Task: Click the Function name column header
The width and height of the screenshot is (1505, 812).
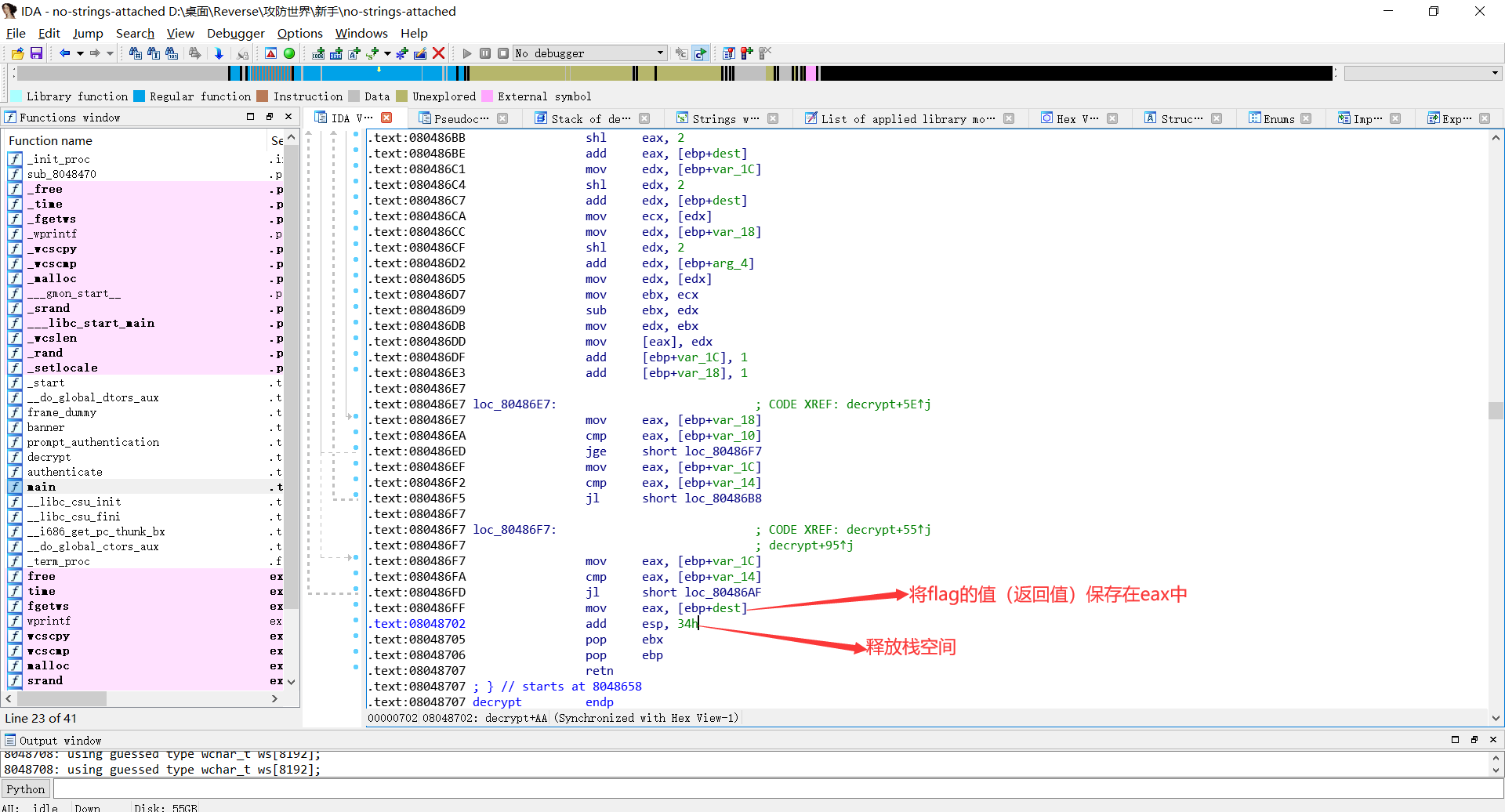Action: tap(136, 140)
